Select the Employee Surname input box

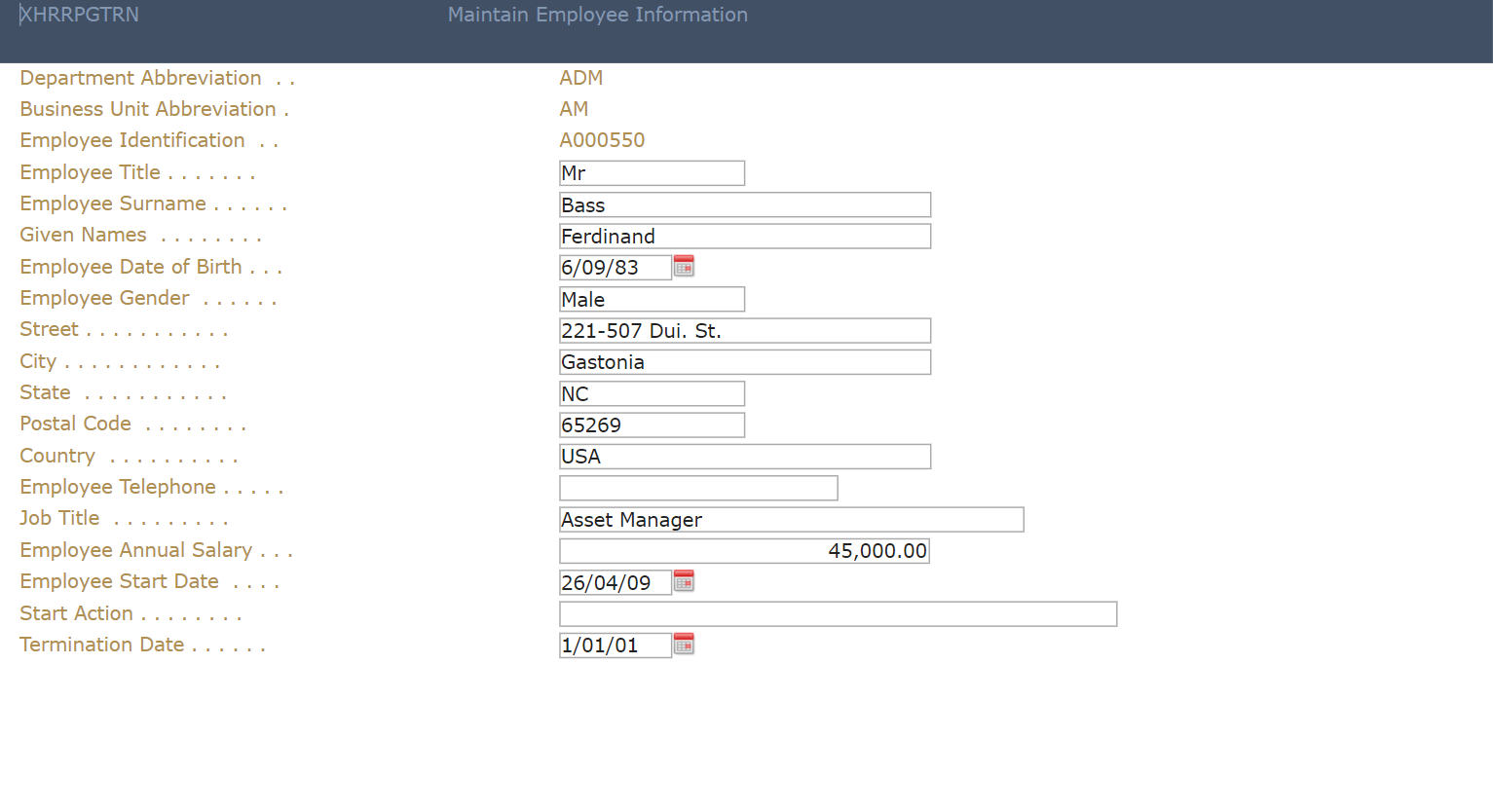744,205
